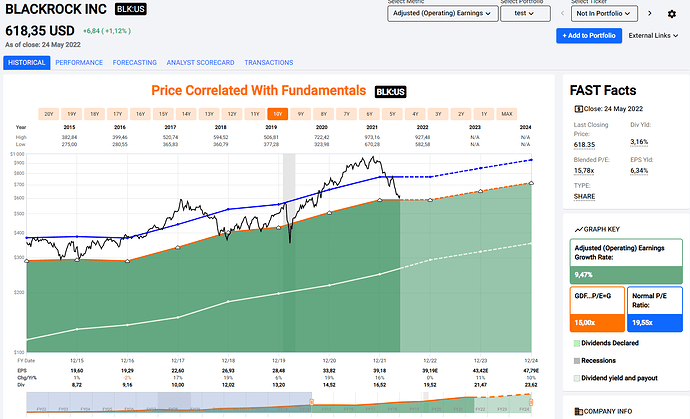The image size is (690, 419).
Task: Select the 17Y time range
Action: click(117, 114)
